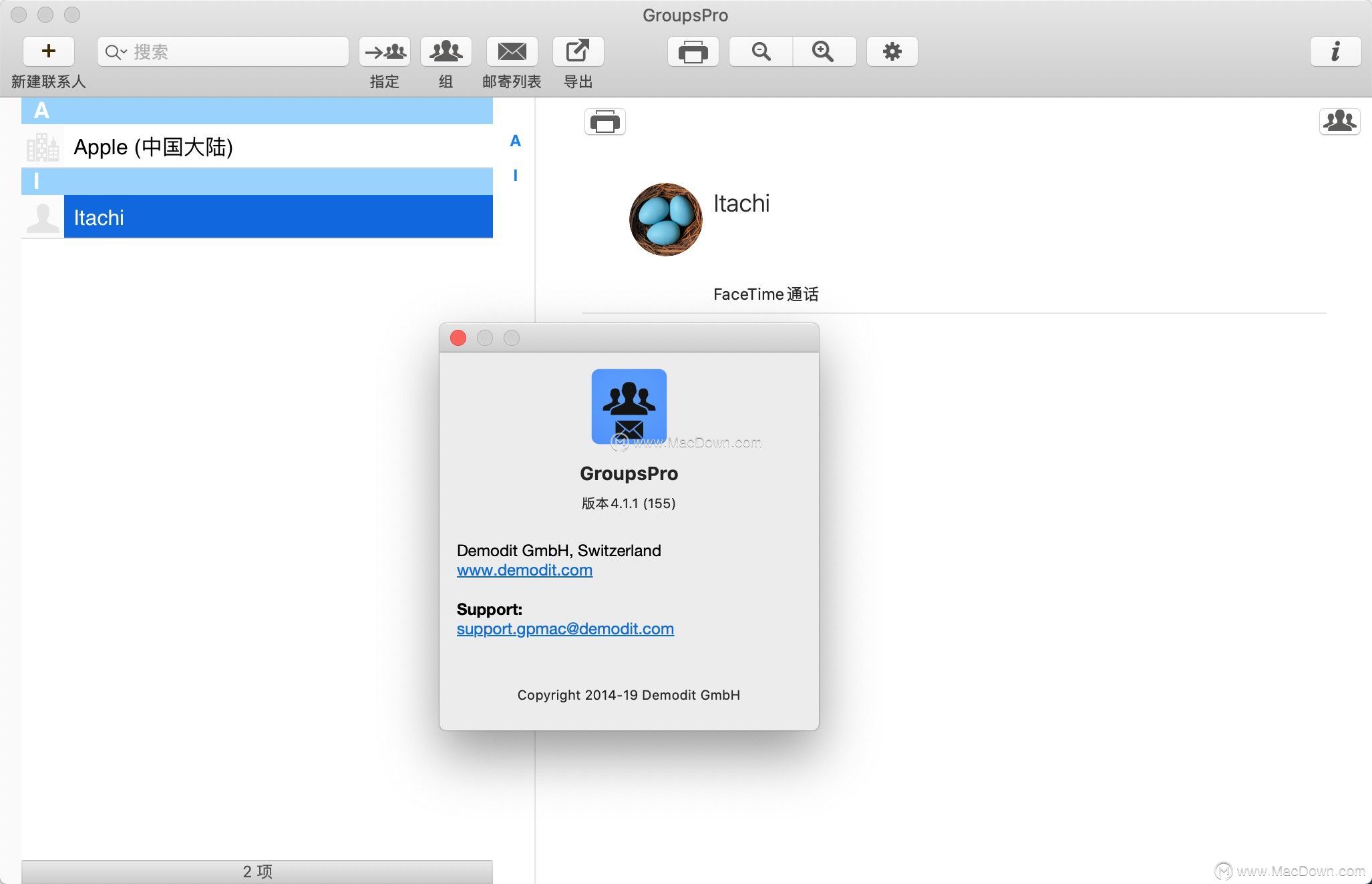Image resolution: width=1372 pixels, height=884 pixels.
Task: Click the 邮寄列表 envelope icon
Action: pyautogui.click(x=512, y=51)
